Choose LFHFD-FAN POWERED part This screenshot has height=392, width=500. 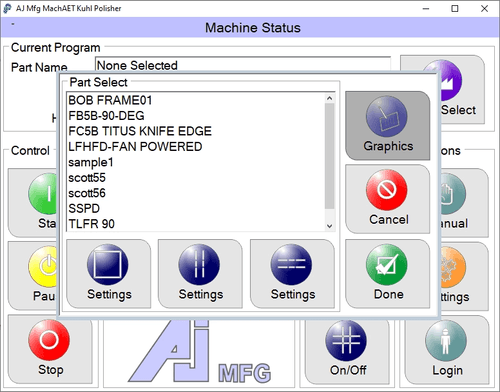[x=196, y=147]
